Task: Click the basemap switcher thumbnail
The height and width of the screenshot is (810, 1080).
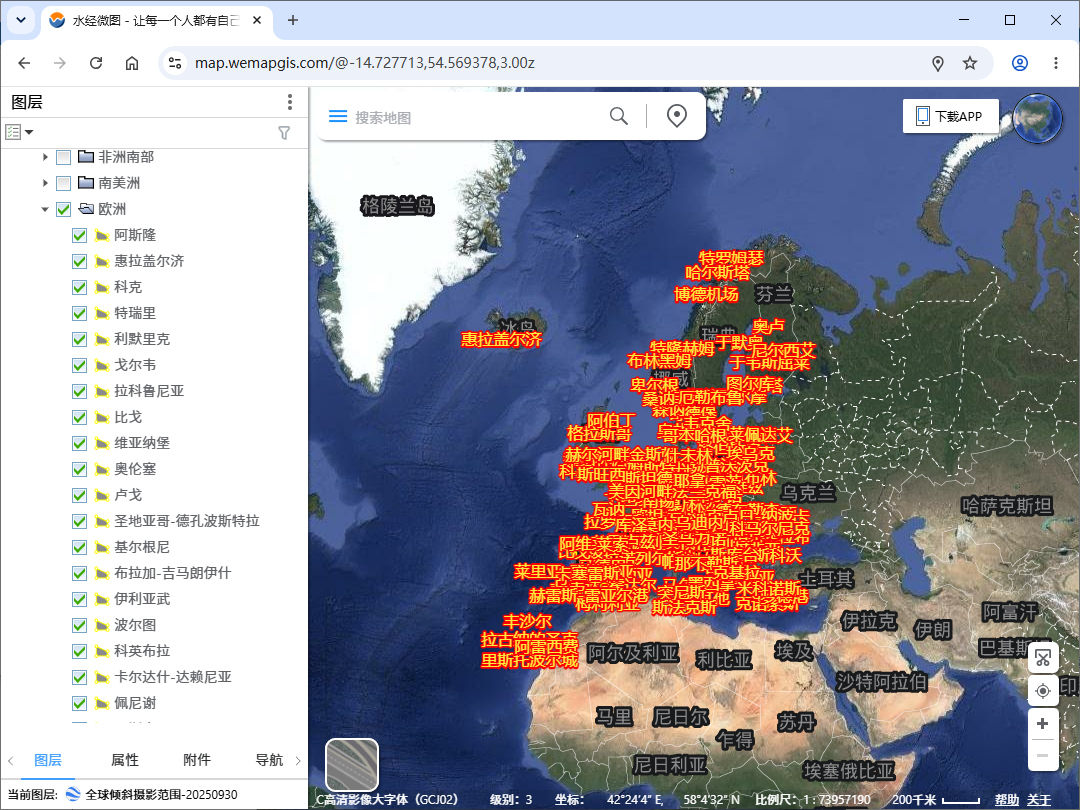Action: [352, 765]
